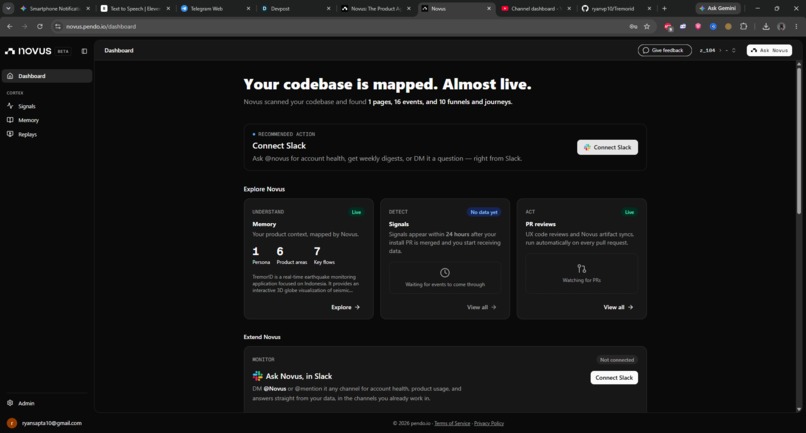The width and height of the screenshot is (806, 433).
Task: Click the pull request icon in PR reviews
Action: pos(581,268)
